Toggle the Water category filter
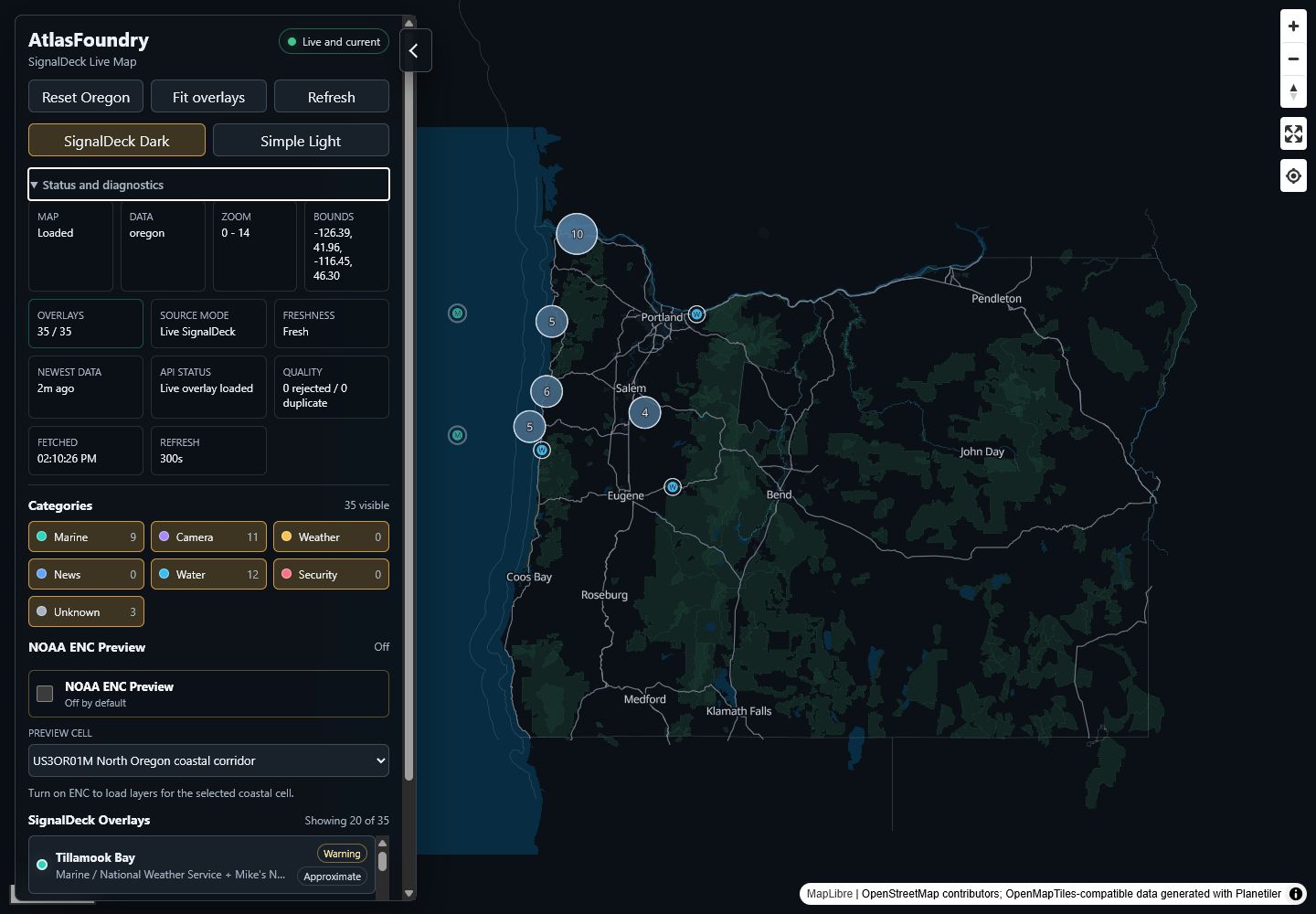 coord(208,574)
